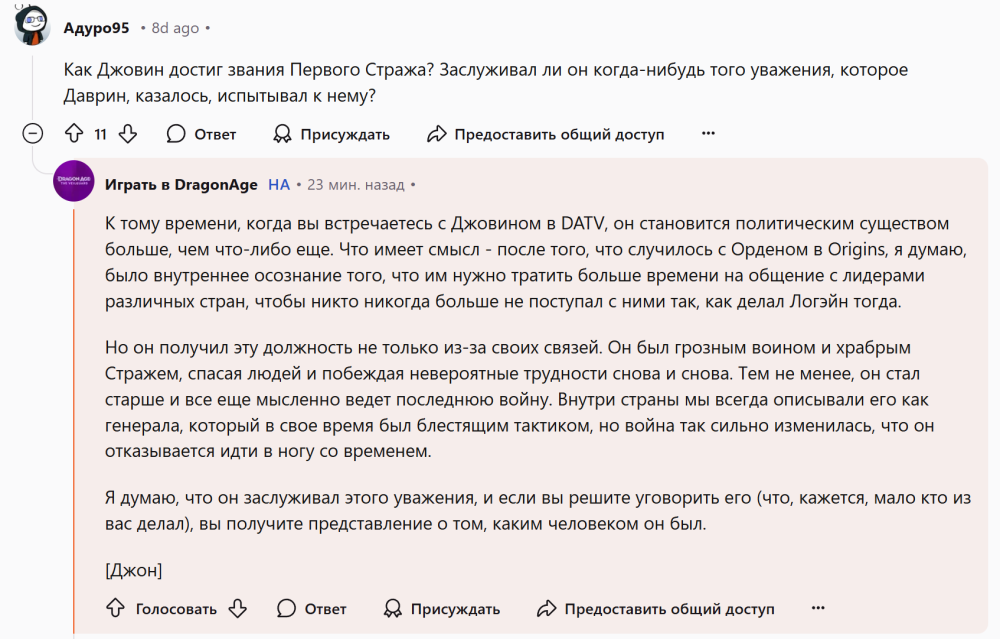The width and height of the screenshot is (1000, 639).
Task: Share the Адуро95 comment
Action: tap(545, 134)
